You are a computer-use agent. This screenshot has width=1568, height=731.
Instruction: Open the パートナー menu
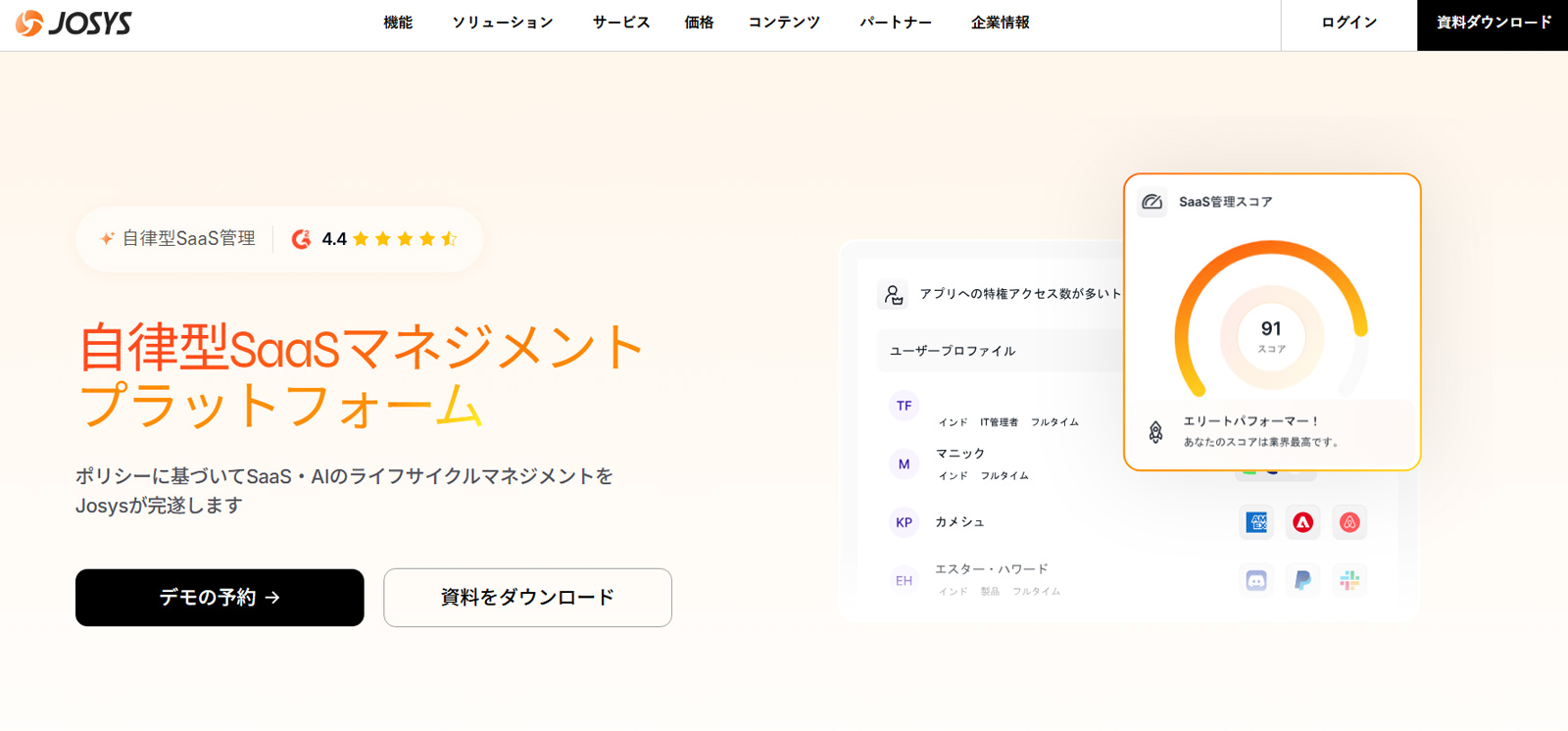click(896, 23)
